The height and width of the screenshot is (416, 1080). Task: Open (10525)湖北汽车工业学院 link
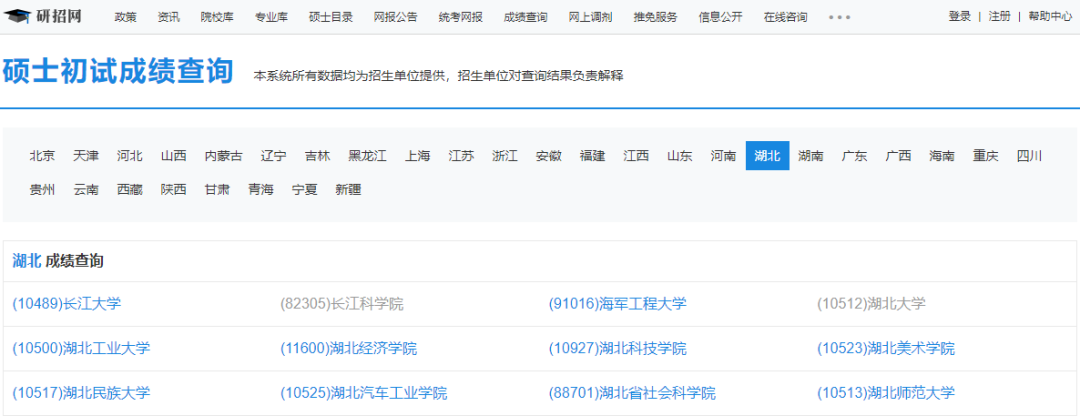click(x=364, y=393)
